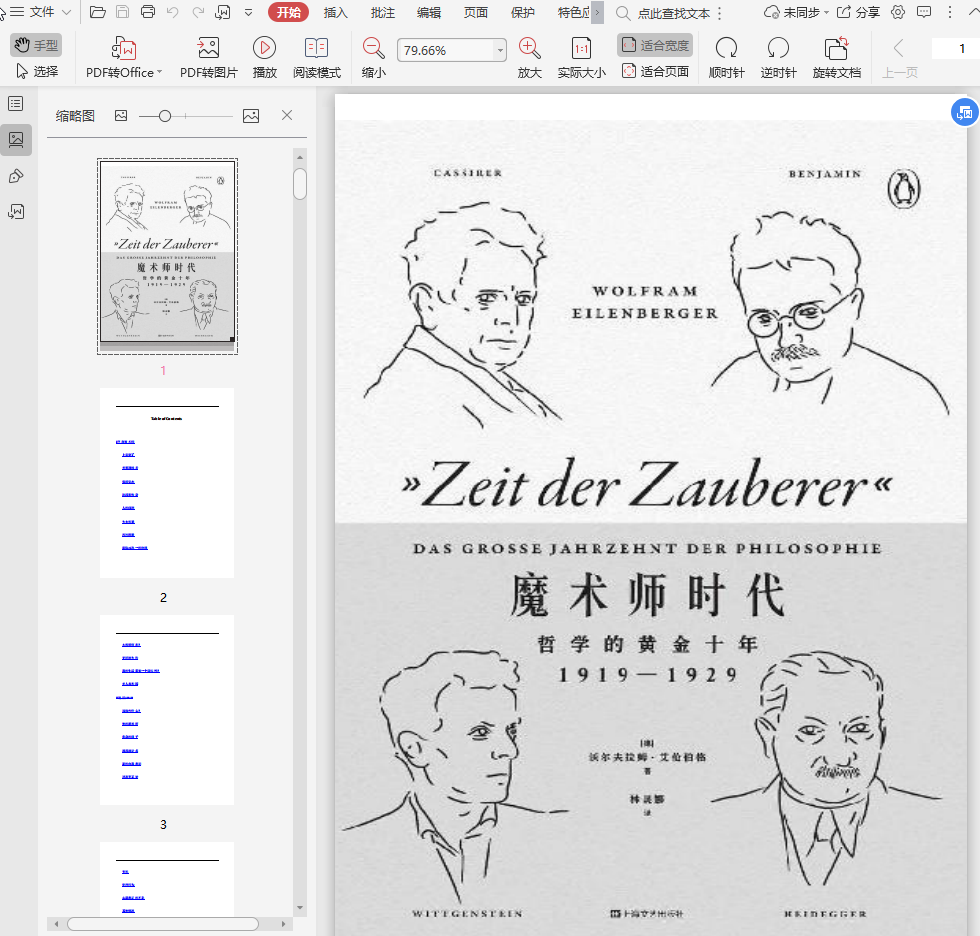Click the print icon
Image resolution: width=980 pixels, height=936 pixels.
[x=148, y=12]
